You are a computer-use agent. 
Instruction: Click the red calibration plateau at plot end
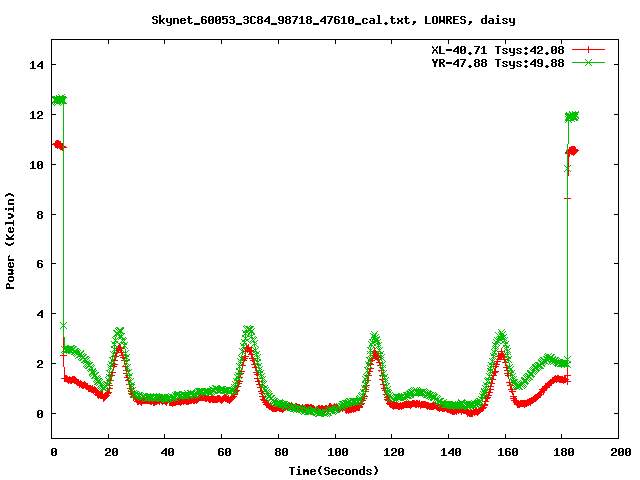pos(572,151)
